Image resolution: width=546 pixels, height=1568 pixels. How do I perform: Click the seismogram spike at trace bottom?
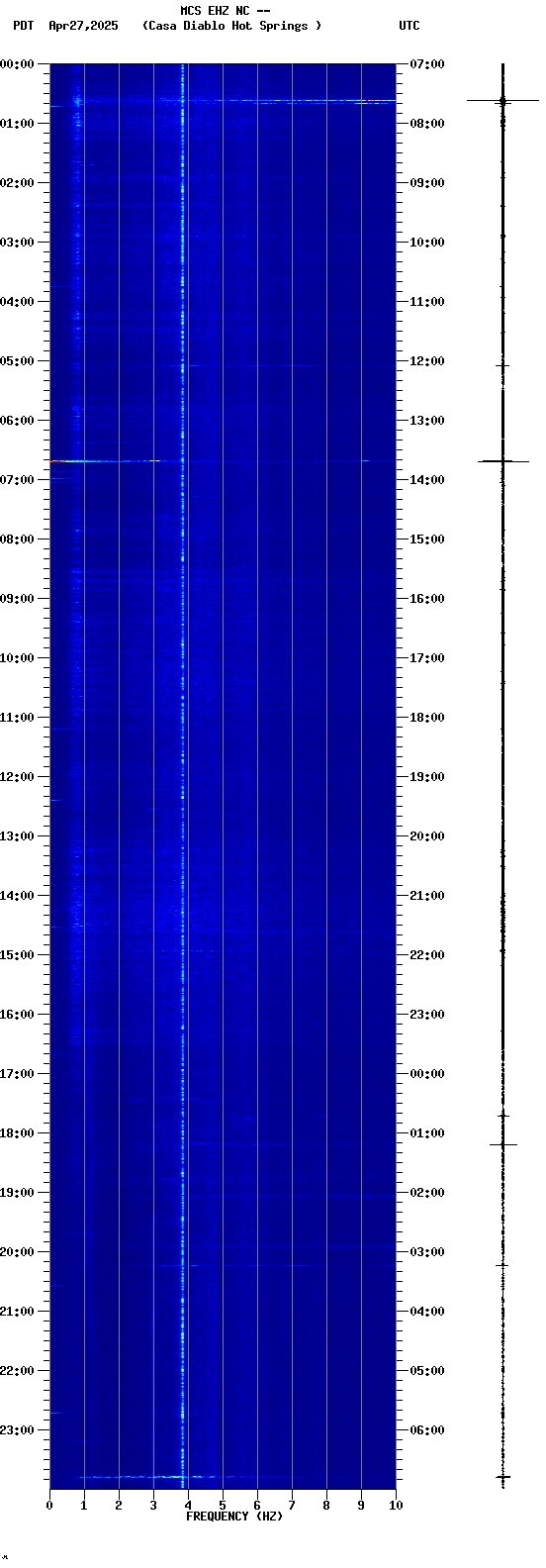tap(502, 1477)
